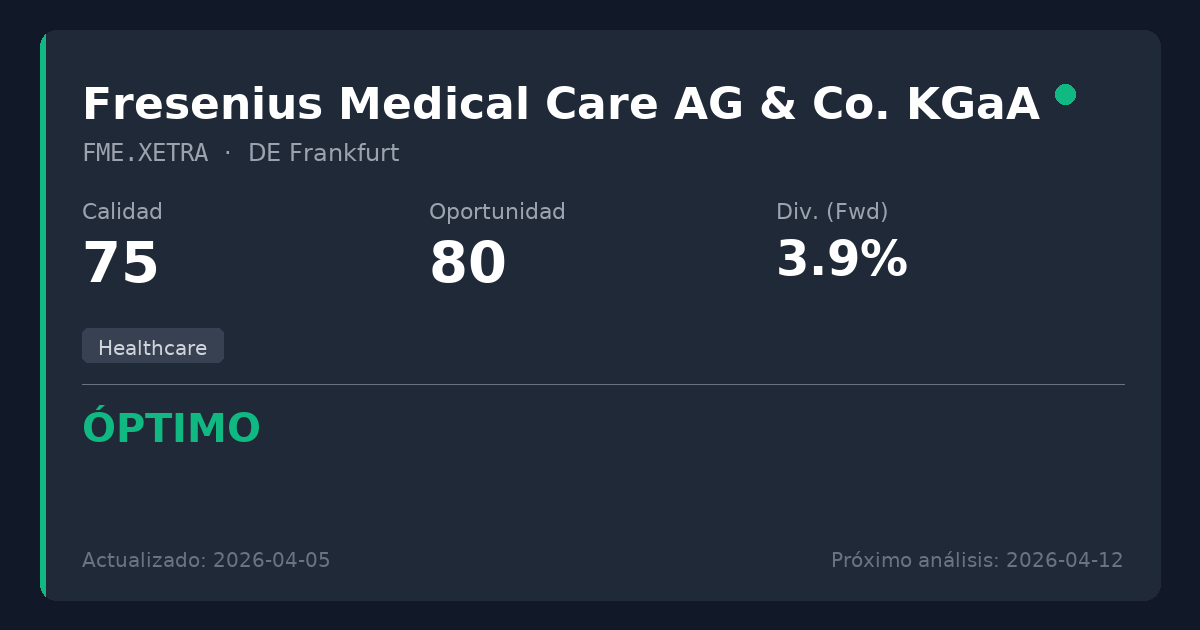Select the Healthcare sector tag
1200x630 pixels.
click(152, 347)
